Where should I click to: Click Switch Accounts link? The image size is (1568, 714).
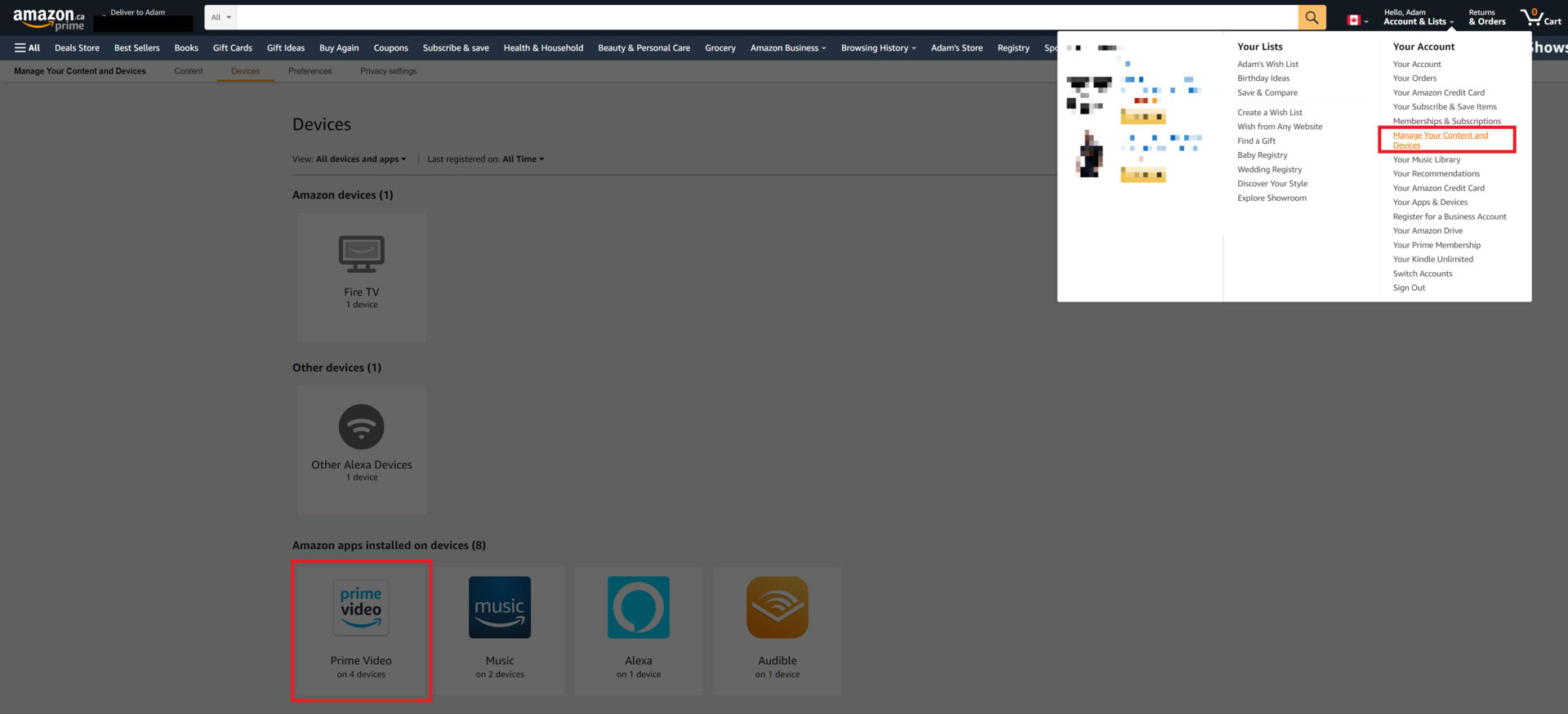point(1423,274)
